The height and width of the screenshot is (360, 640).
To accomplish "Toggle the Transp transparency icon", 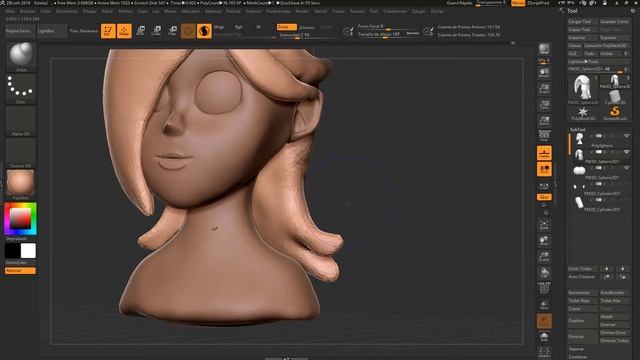I will click(544, 305).
